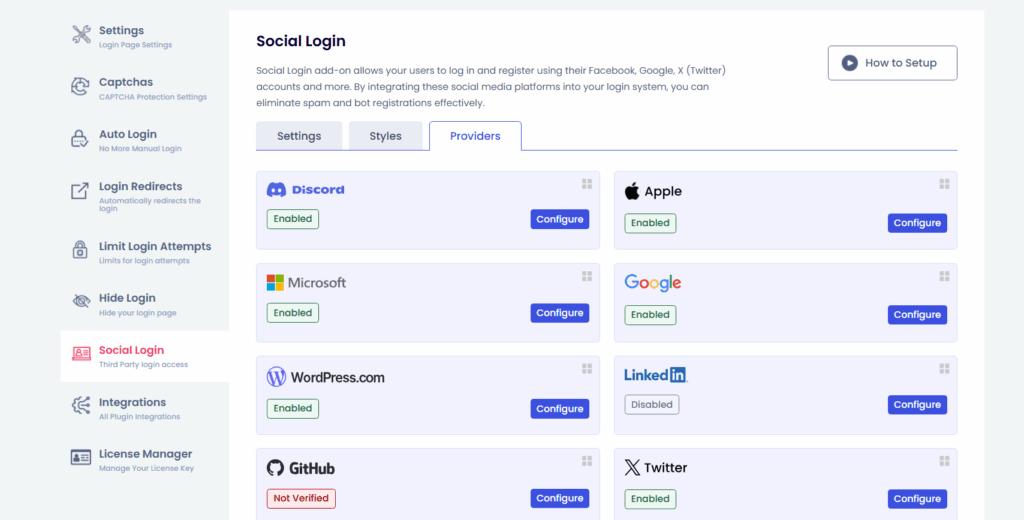Click the GitHub logo icon
The height and width of the screenshot is (520, 1024).
point(276,468)
